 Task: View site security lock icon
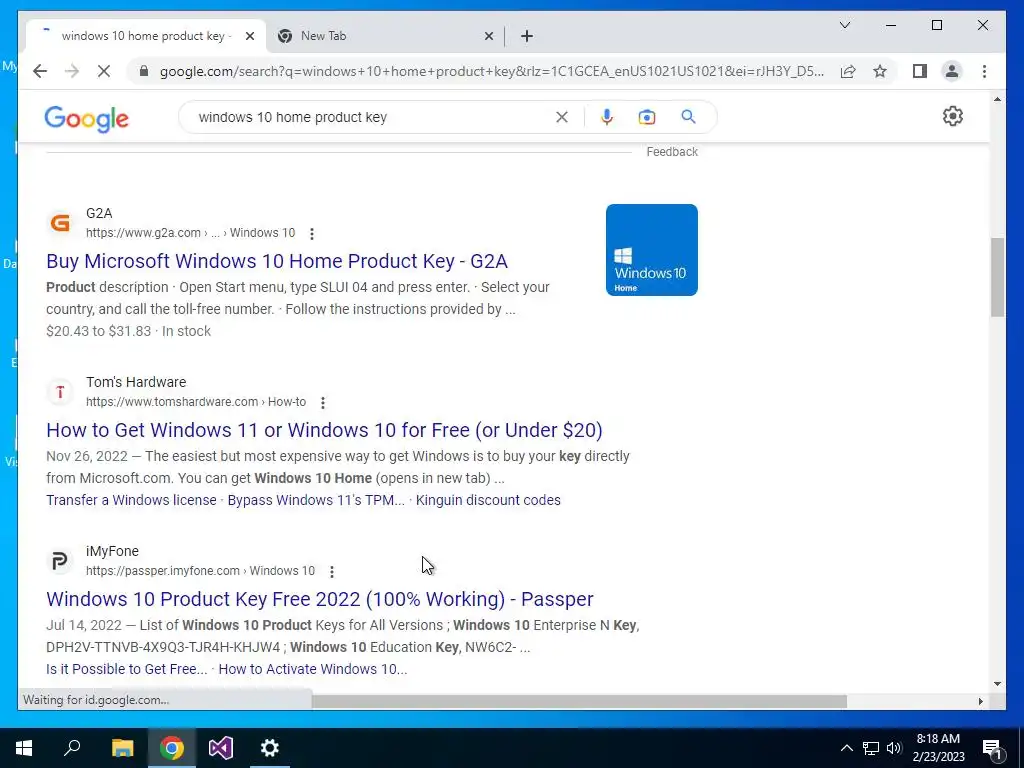[x=144, y=71]
